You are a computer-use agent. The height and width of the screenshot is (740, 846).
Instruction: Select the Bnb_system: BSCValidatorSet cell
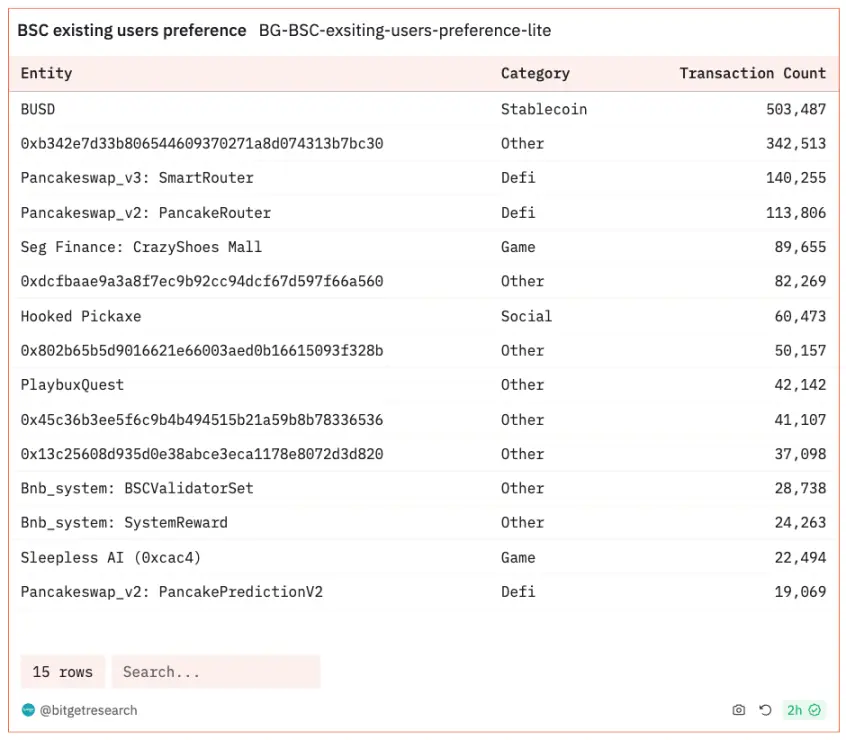pos(137,488)
